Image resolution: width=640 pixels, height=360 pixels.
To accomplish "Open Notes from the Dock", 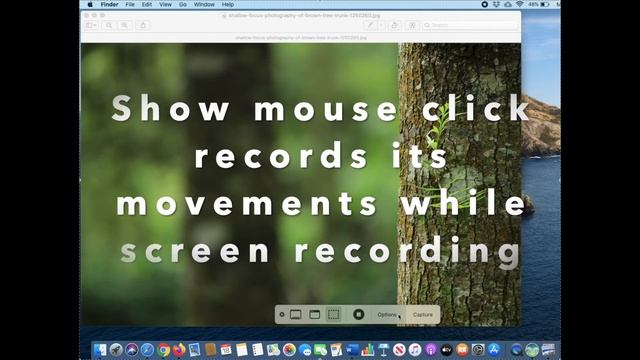I will (x=242, y=350).
